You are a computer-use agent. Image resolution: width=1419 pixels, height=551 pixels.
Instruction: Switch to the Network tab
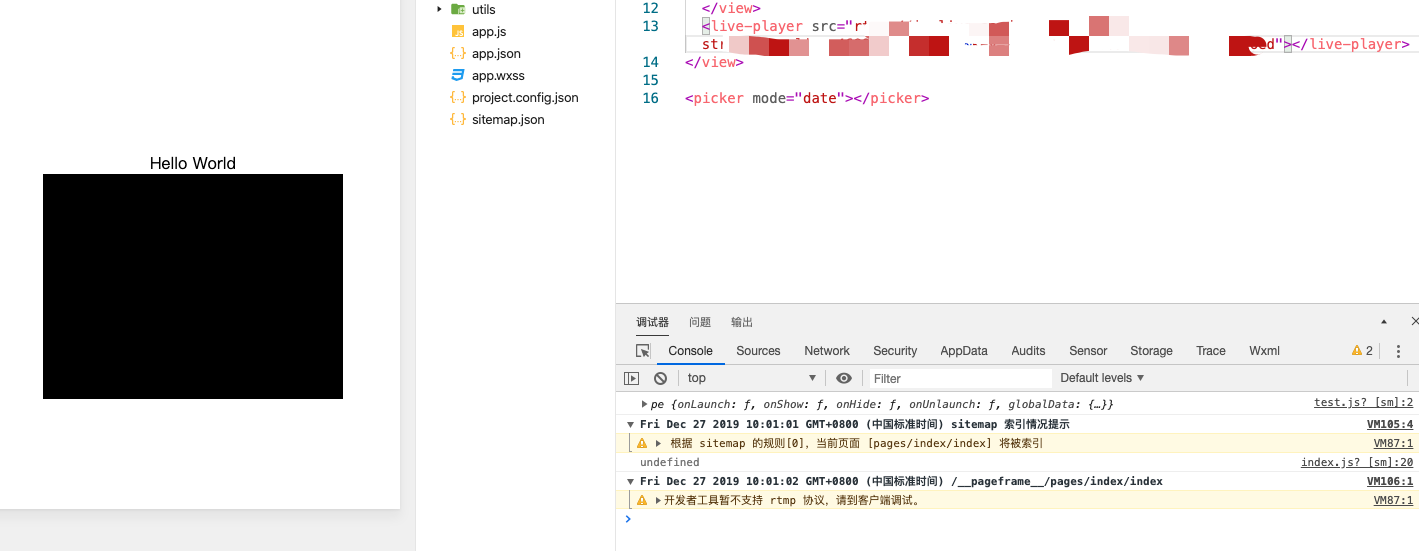point(827,351)
